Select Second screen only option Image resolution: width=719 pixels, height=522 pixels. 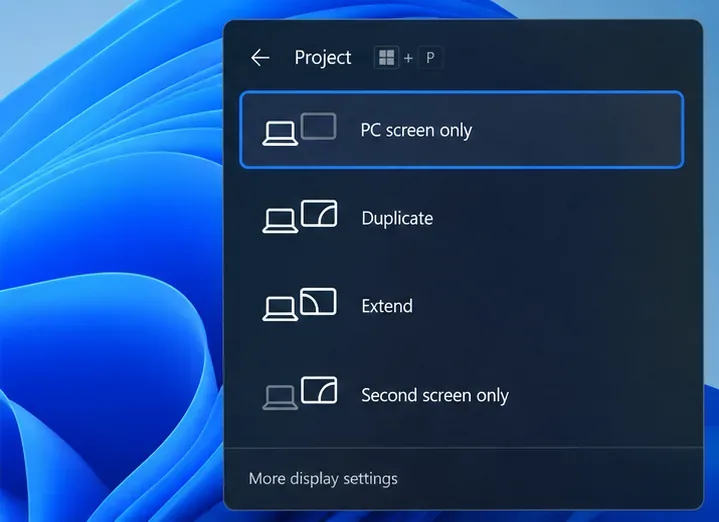coord(462,394)
